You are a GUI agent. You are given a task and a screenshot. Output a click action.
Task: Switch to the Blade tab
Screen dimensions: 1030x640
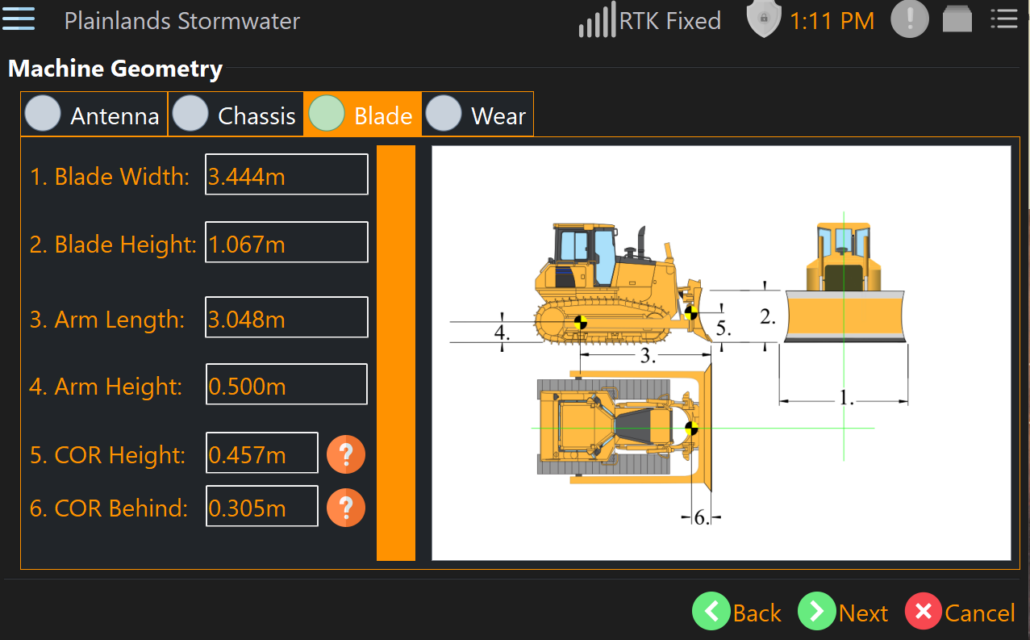[363, 115]
